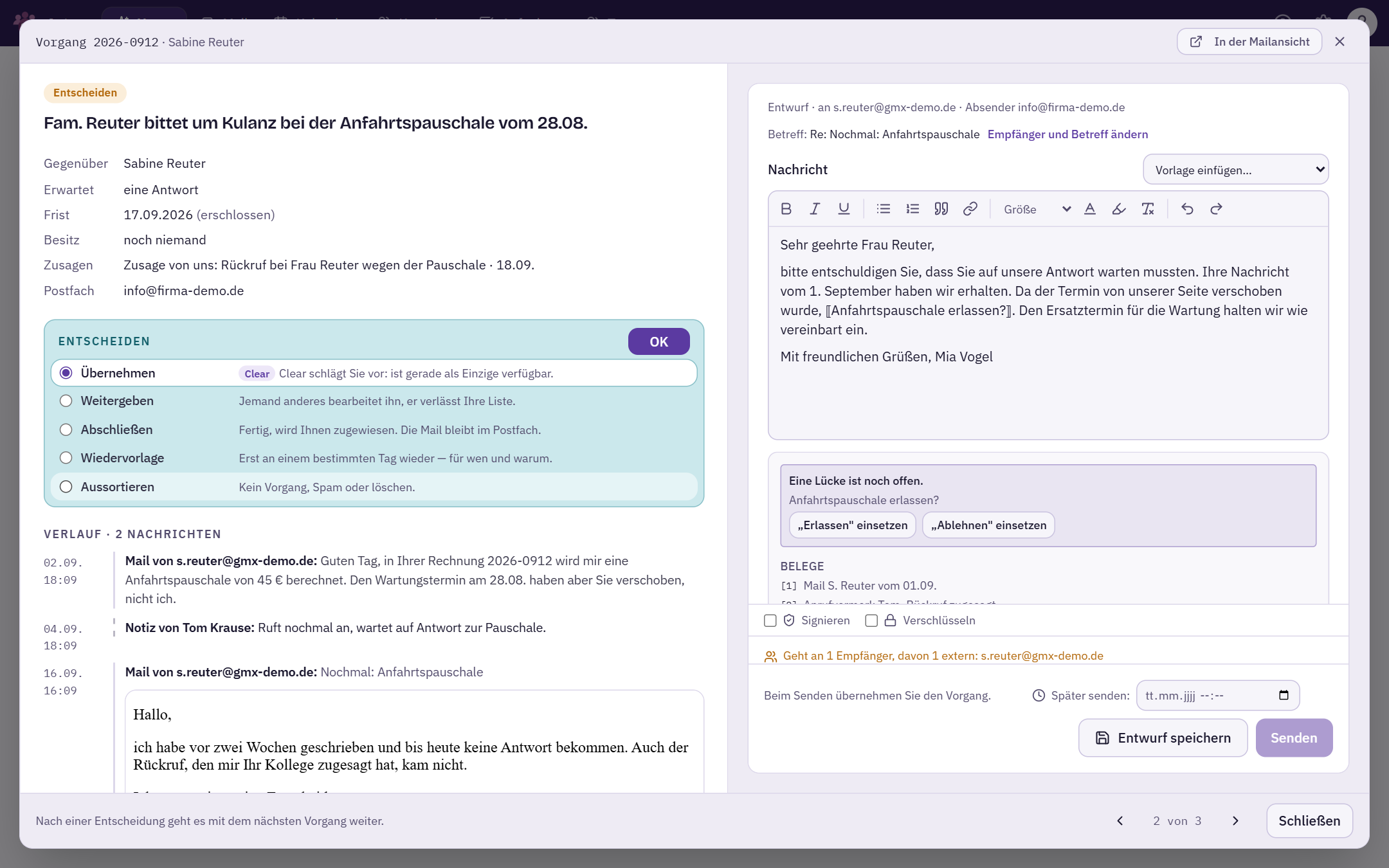
Task: Insert a hyperlink into the message
Action: [x=970, y=209]
